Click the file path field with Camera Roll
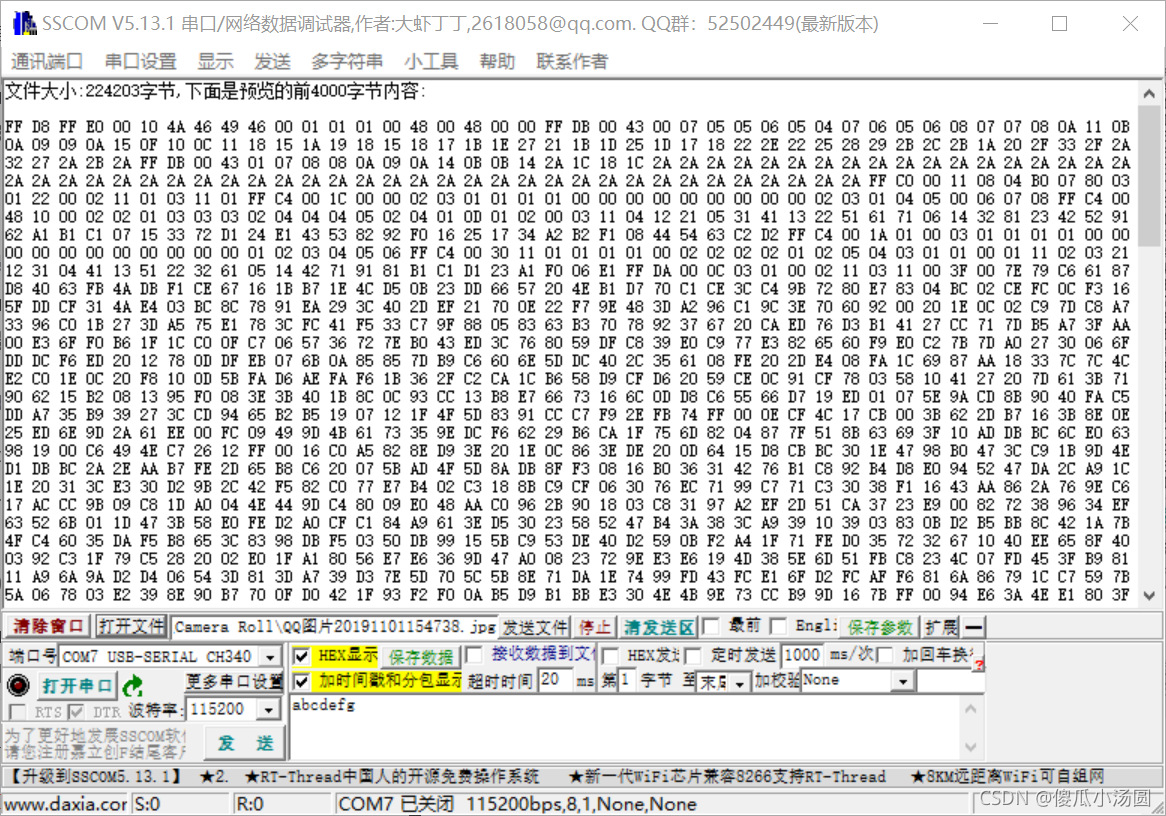Viewport: 1166px width, 816px height. 335,627
